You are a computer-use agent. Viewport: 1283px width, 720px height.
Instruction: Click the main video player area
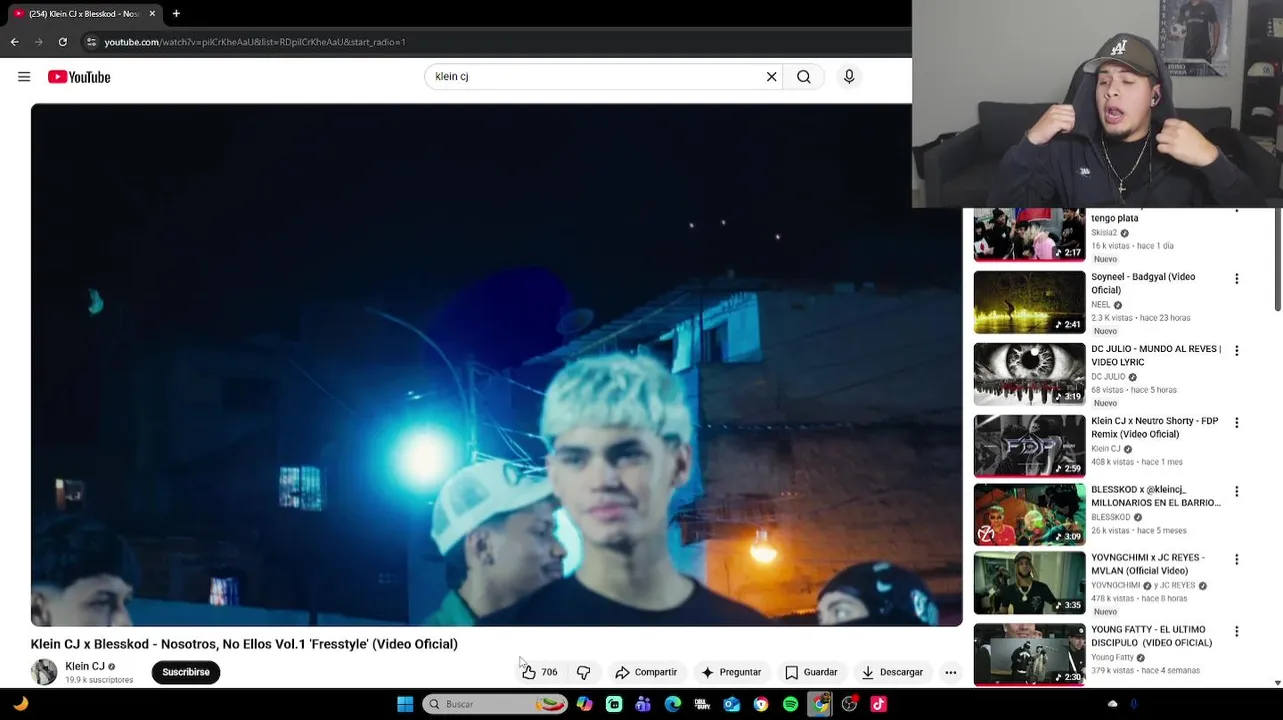(496, 365)
